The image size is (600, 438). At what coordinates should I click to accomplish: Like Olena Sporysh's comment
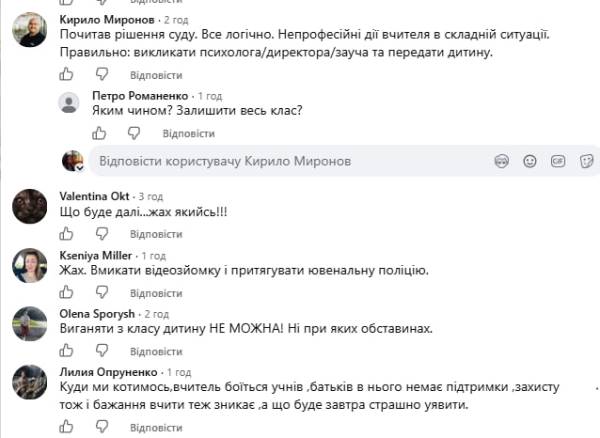pyautogui.click(x=66, y=350)
